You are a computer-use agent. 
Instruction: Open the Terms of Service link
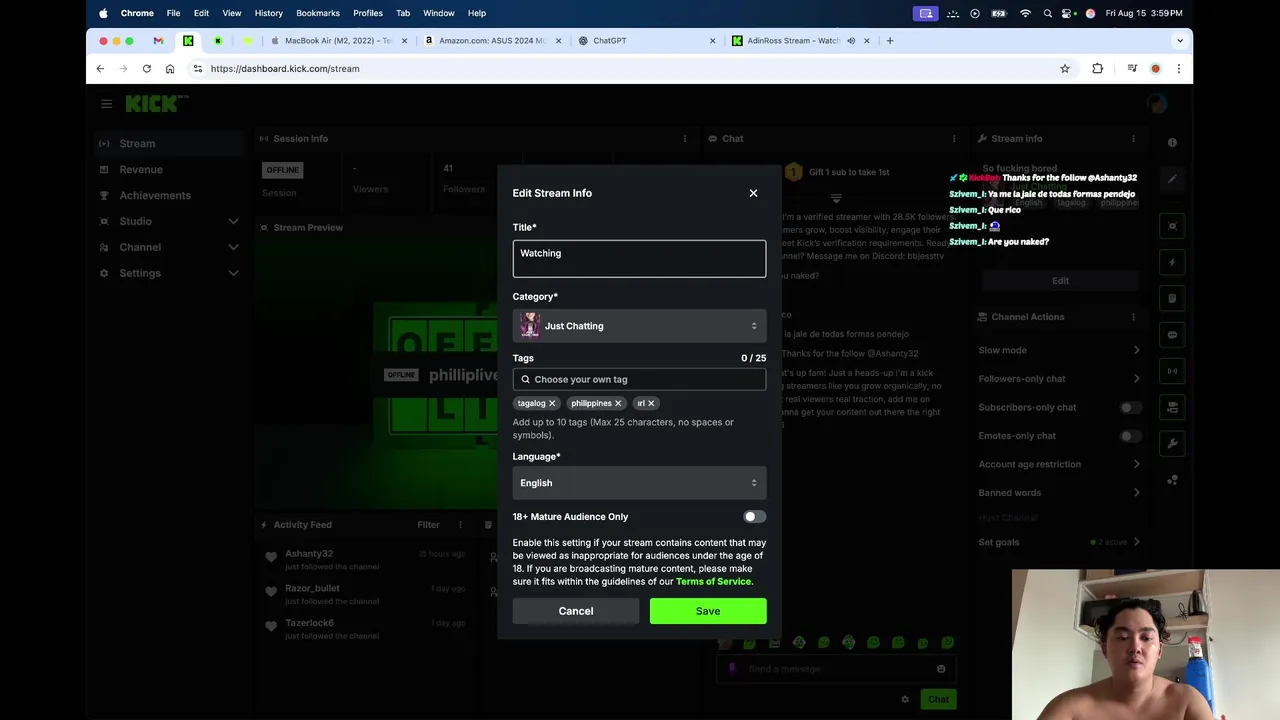713,582
